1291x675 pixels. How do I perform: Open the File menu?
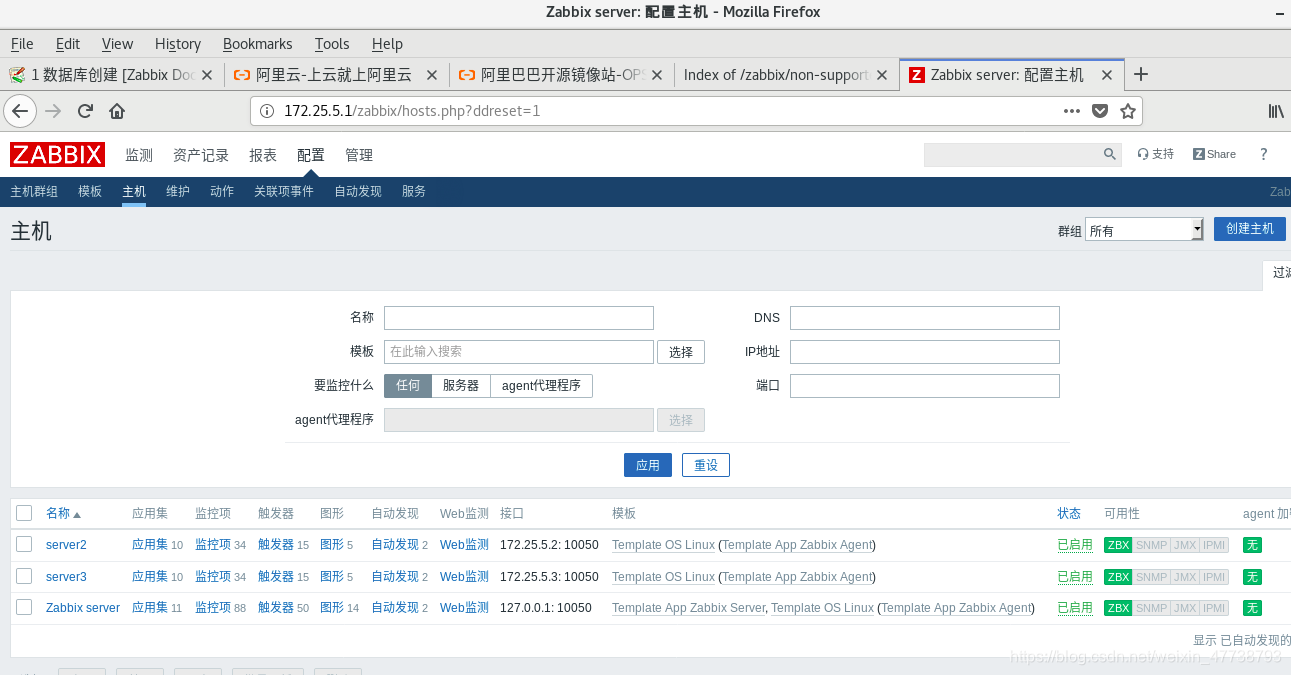(22, 44)
